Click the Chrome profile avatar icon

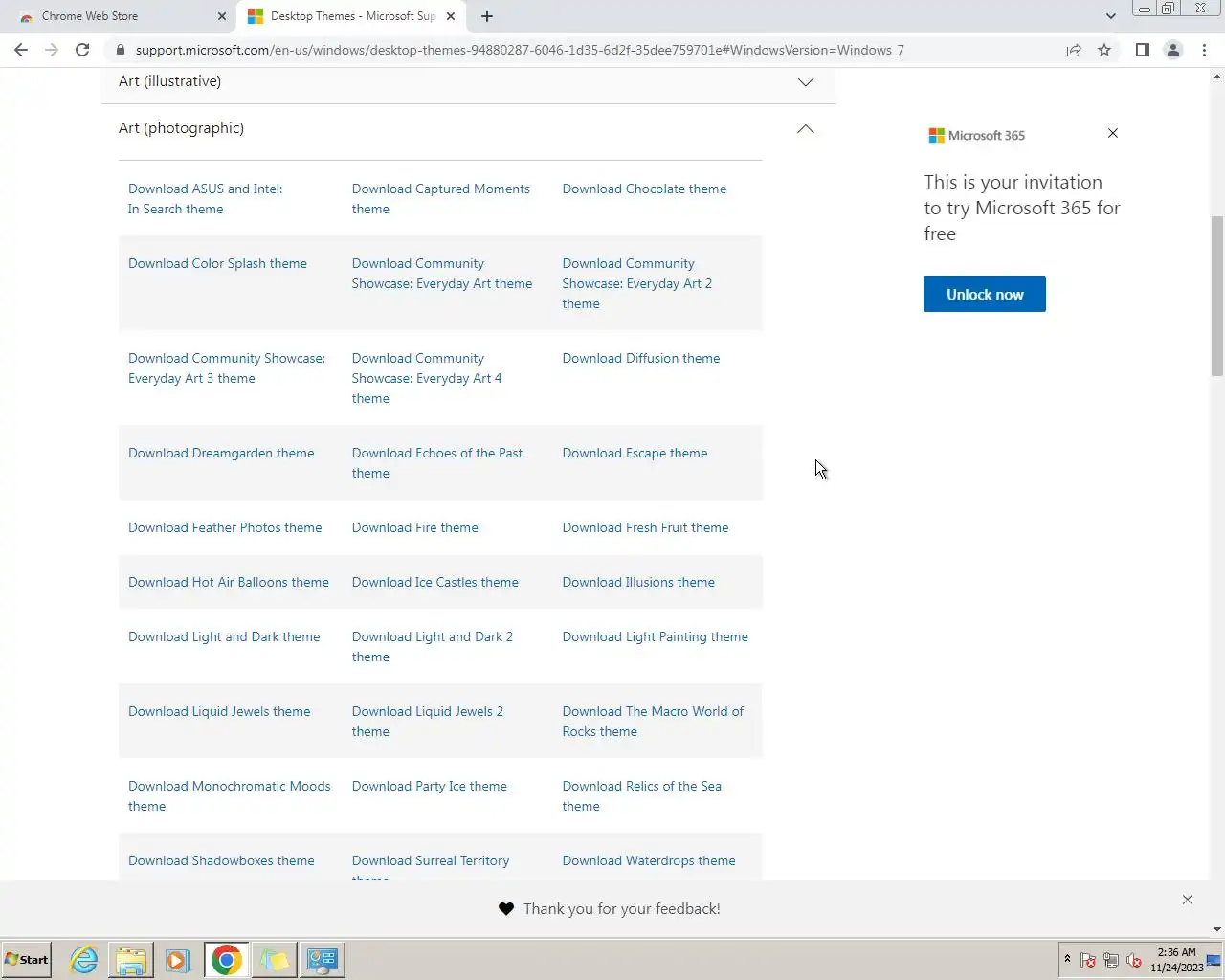coord(1172,50)
